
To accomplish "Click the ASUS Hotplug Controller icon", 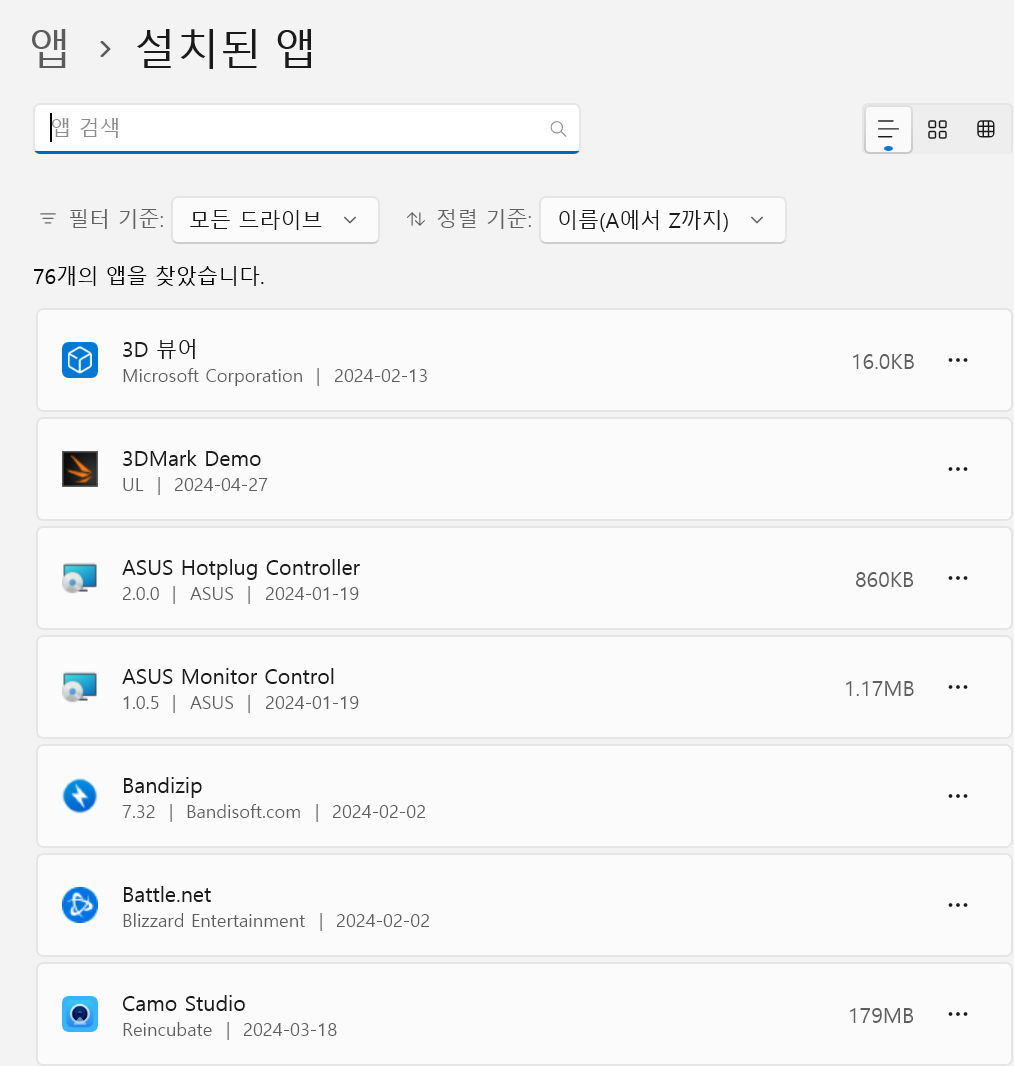I will (x=80, y=578).
